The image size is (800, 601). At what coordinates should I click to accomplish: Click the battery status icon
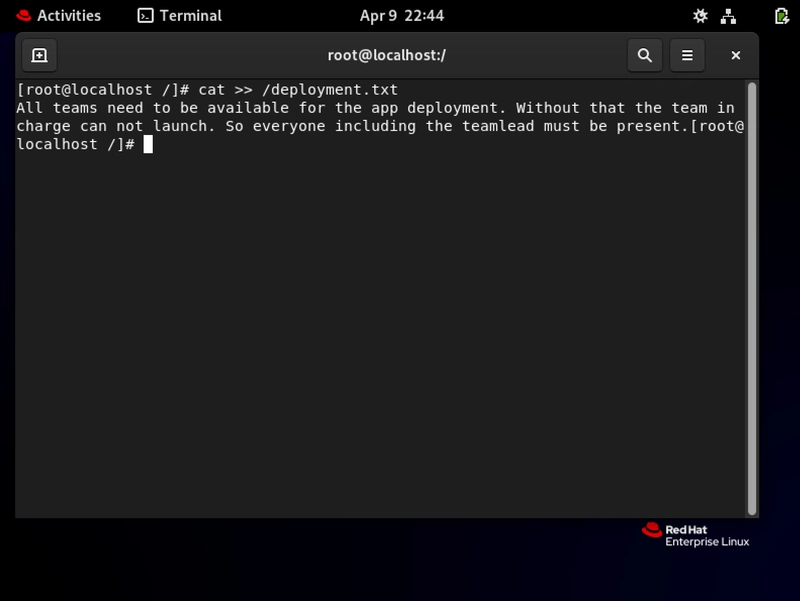(781, 16)
